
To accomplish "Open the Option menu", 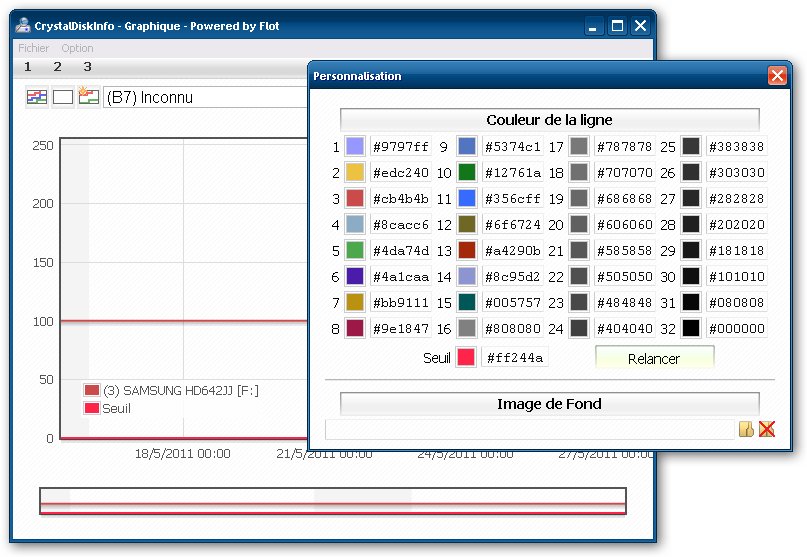I will 77,48.
